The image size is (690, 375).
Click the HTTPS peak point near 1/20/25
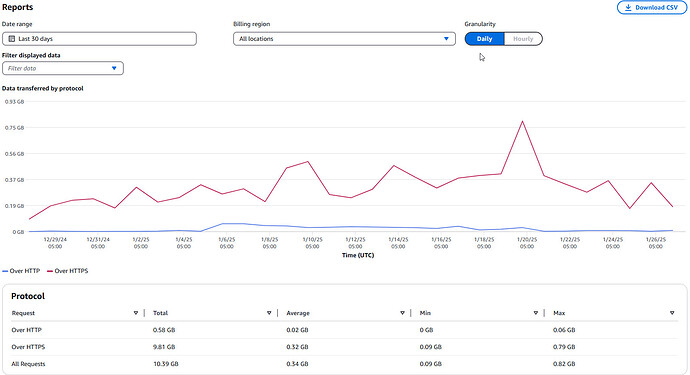coord(522,121)
